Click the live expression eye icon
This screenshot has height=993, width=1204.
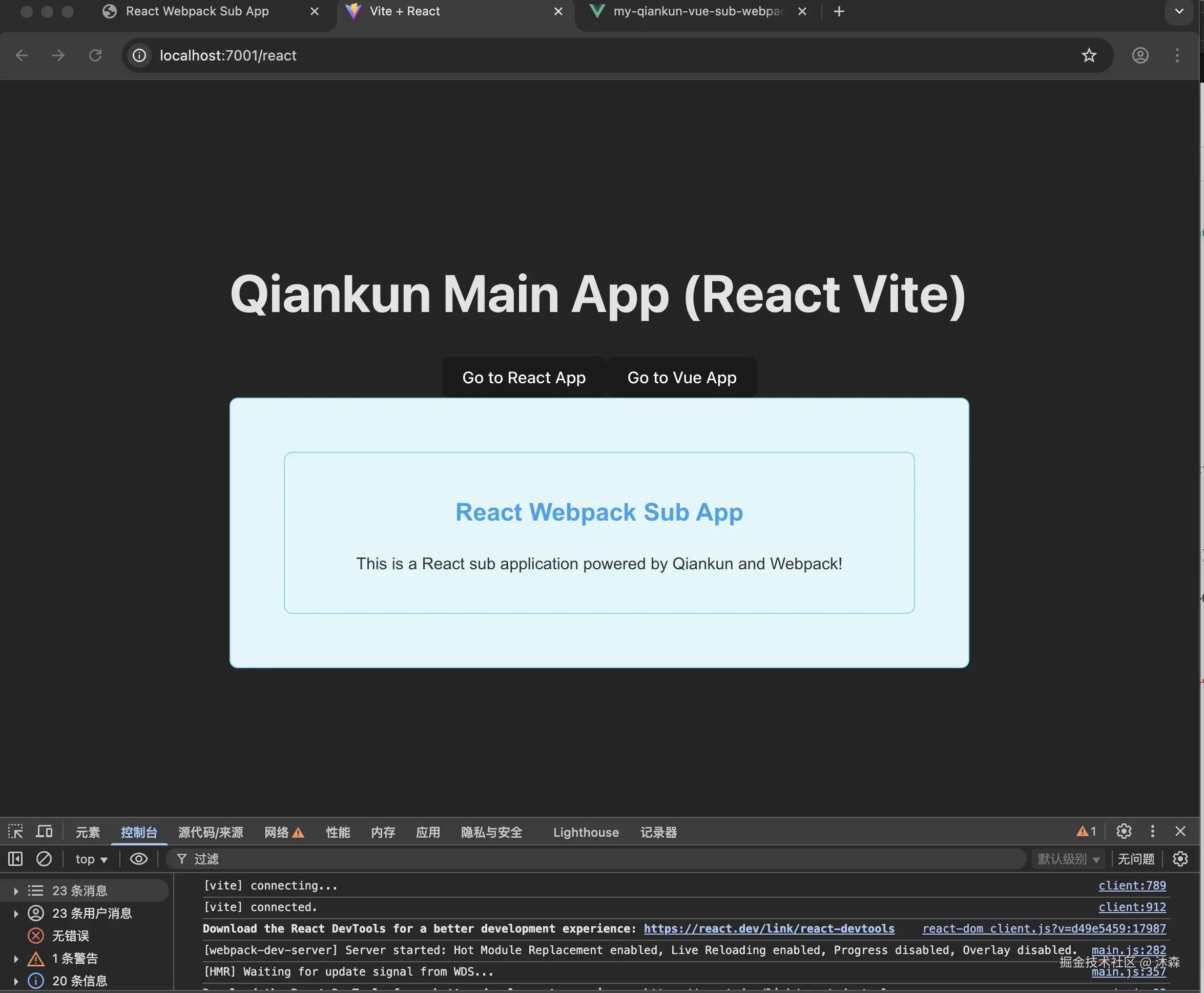pos(138,859)
